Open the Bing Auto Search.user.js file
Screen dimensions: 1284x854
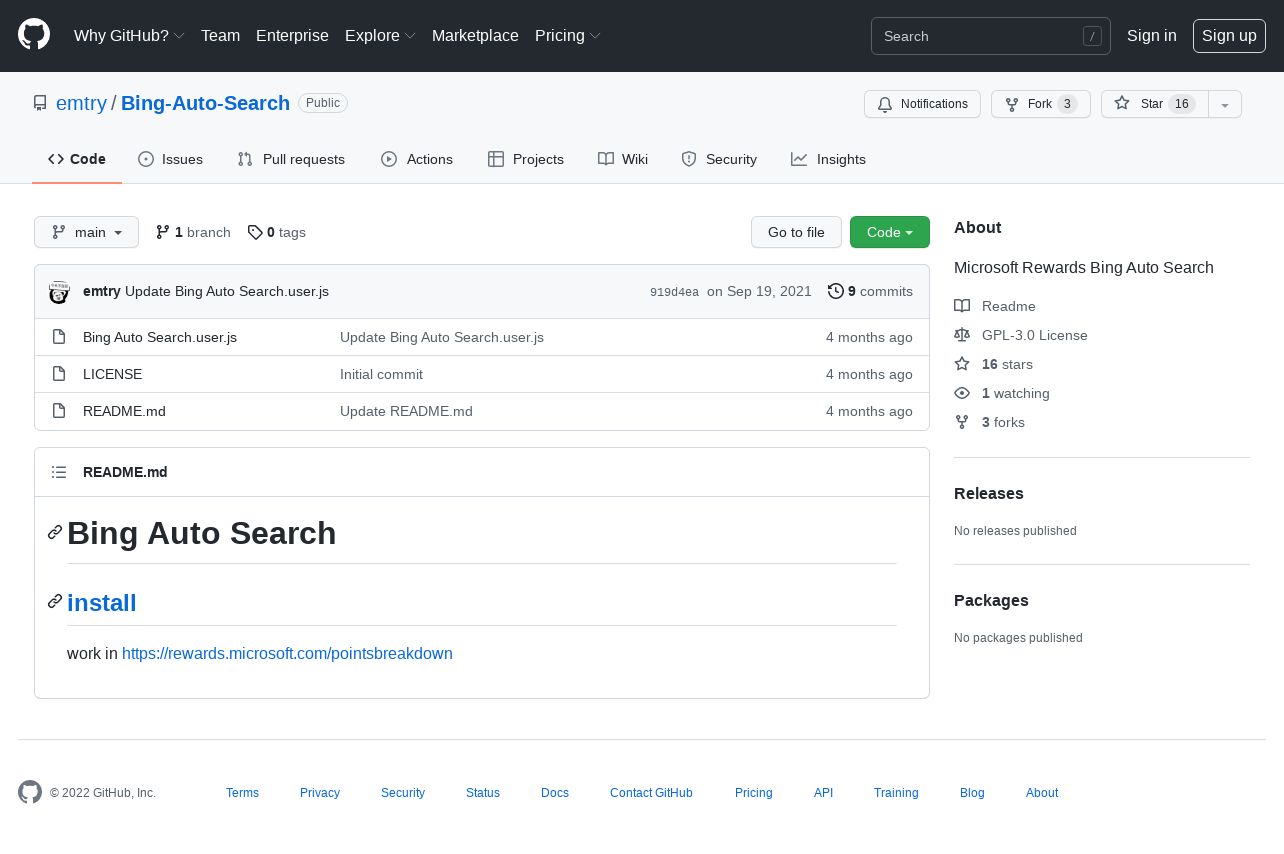[x=160, y=337]
